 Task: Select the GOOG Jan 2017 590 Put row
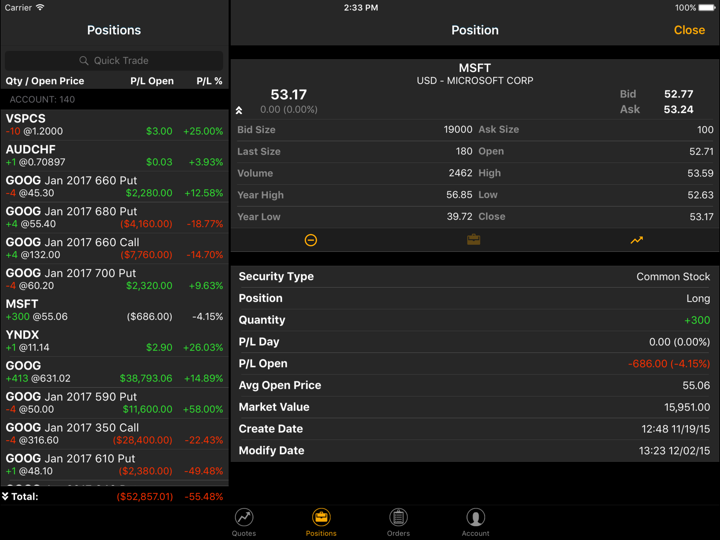pyautogui.click(x=114, y=403)
